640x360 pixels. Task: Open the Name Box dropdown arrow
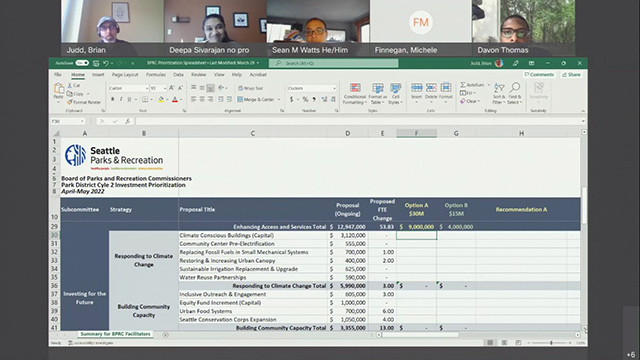(x=82, y=121)
